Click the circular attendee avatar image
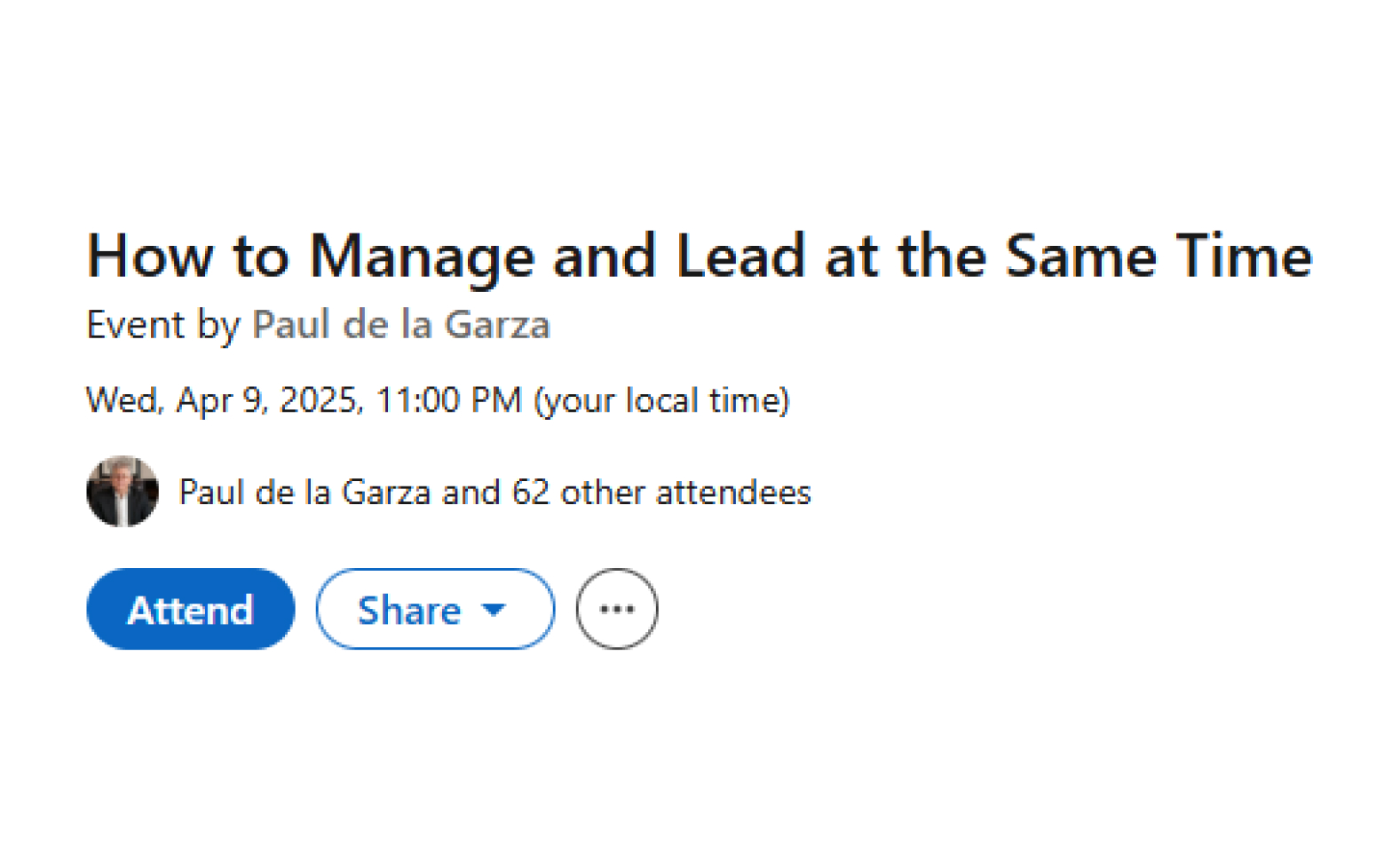The image size is (1400, 853). [x=123, y=492]
